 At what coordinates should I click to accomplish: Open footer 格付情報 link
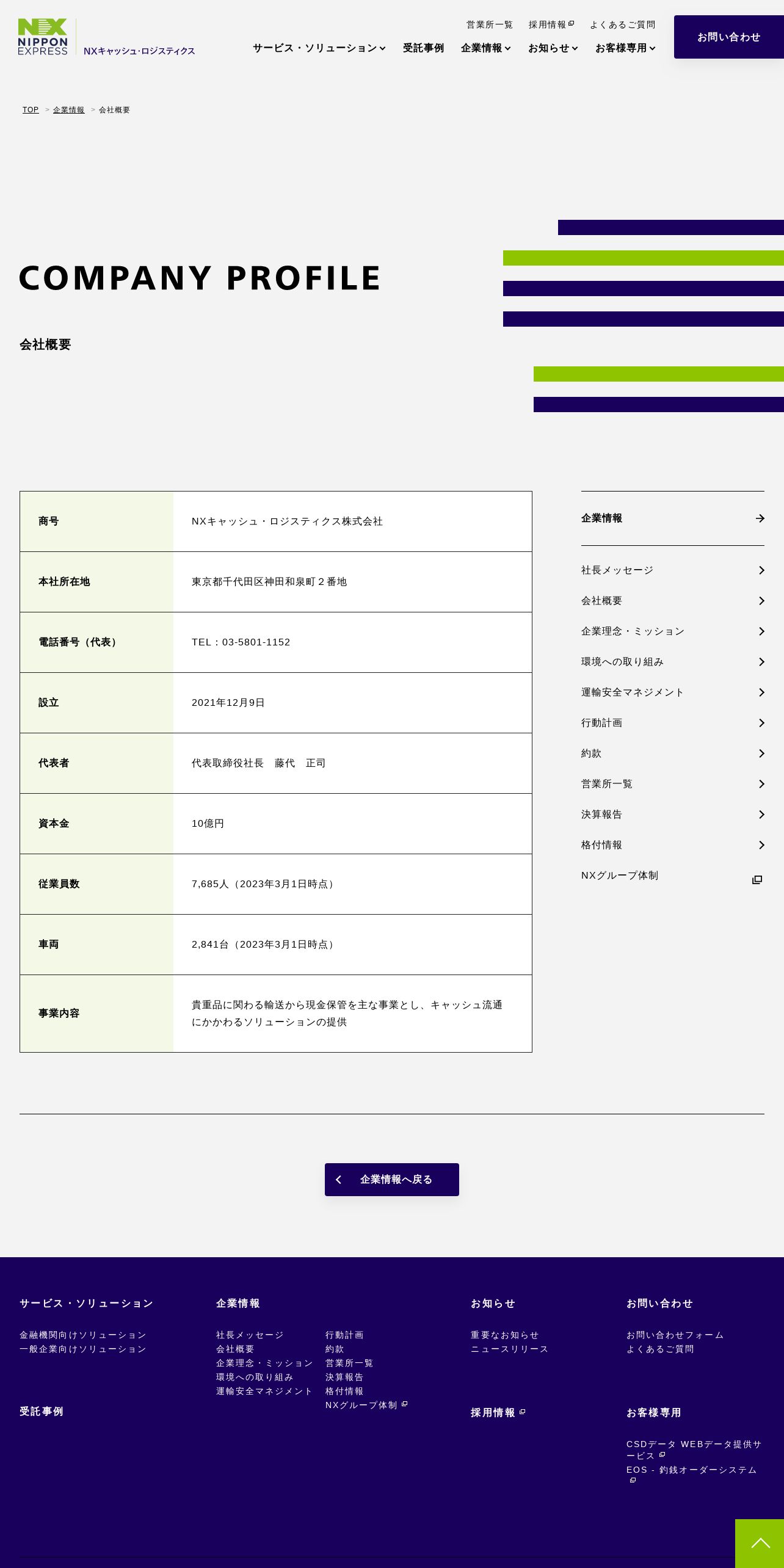click(344, 1391)
